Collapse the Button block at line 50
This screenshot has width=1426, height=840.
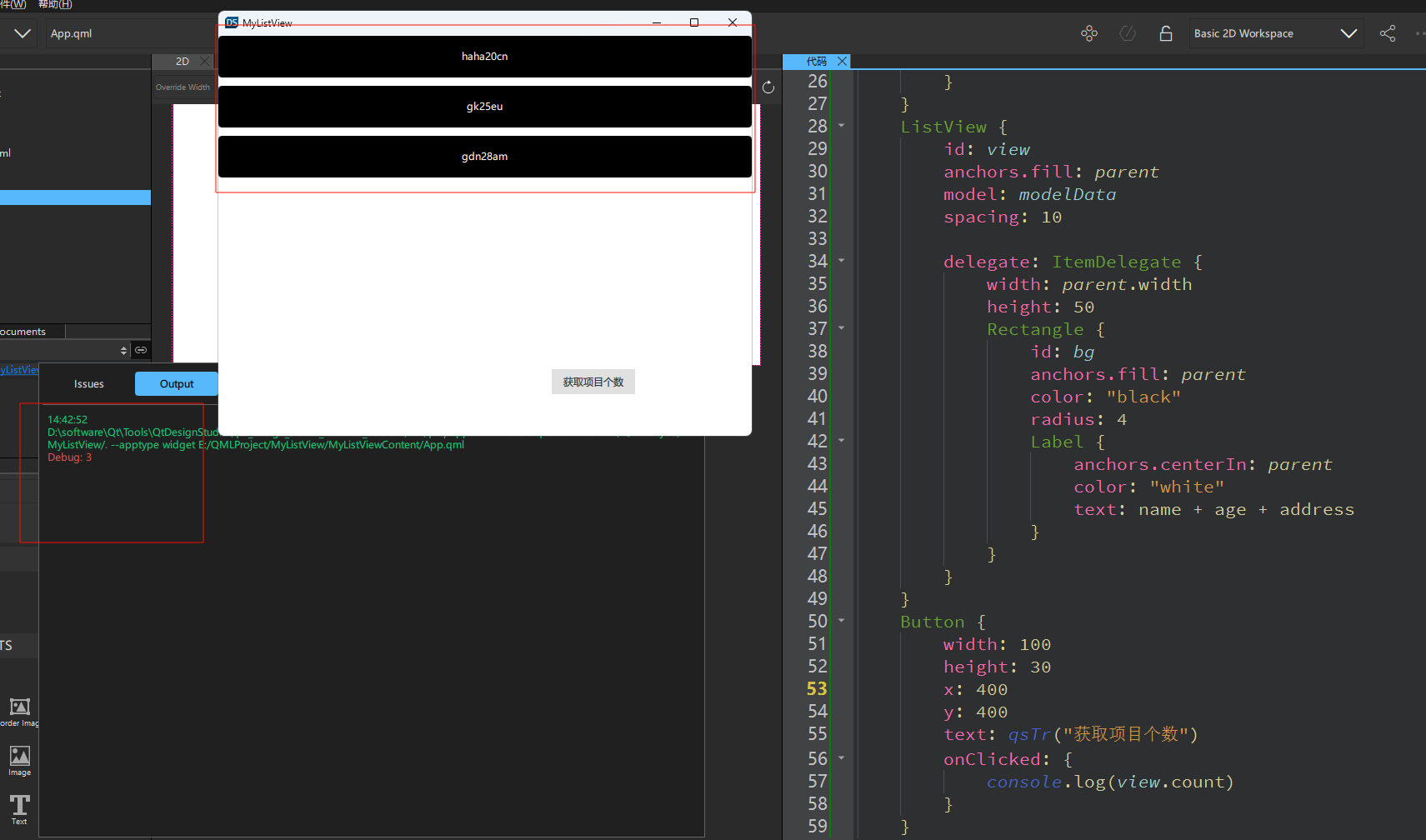click(x=841, y=621)
